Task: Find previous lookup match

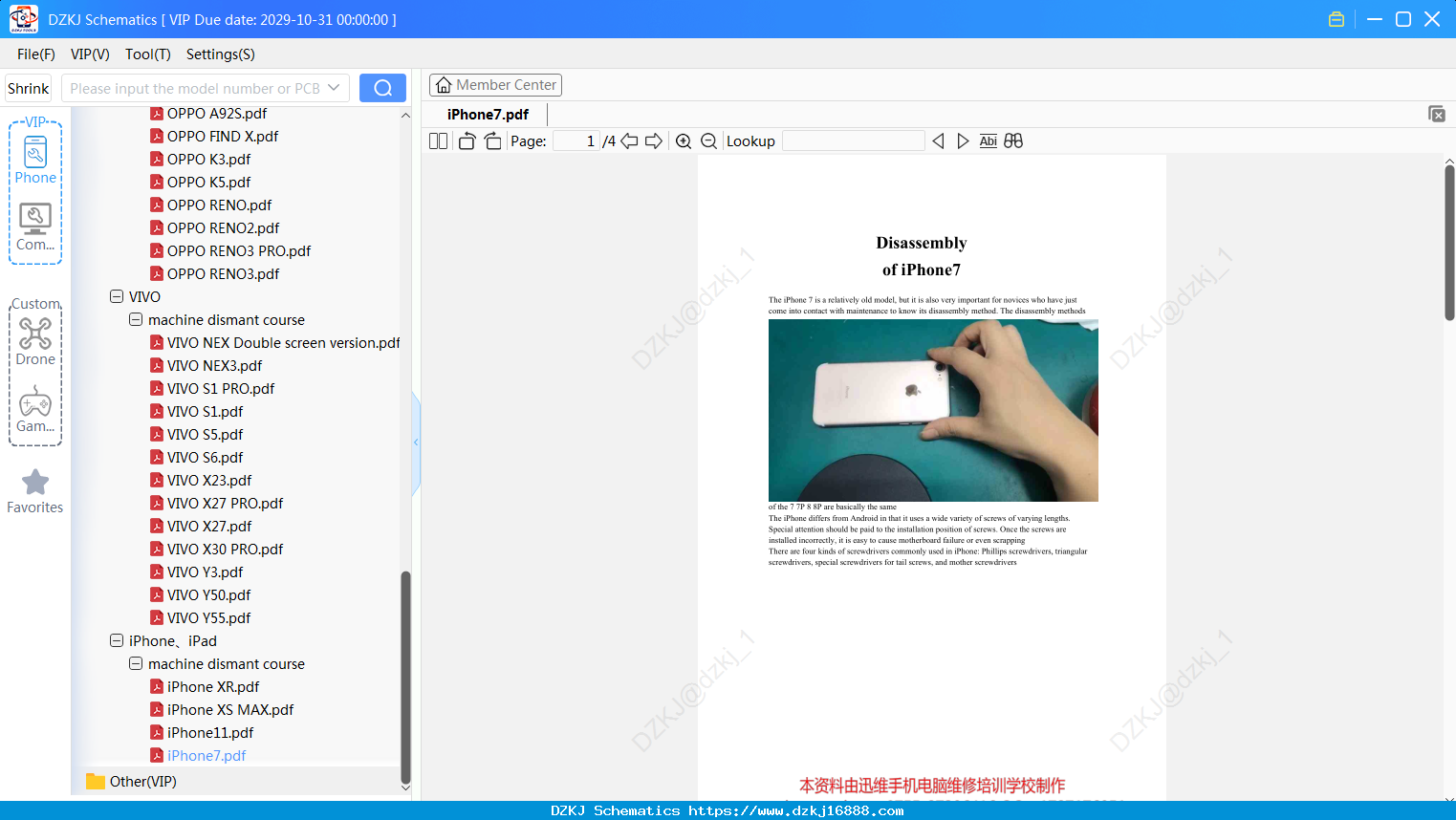Action: coord(938,140)
